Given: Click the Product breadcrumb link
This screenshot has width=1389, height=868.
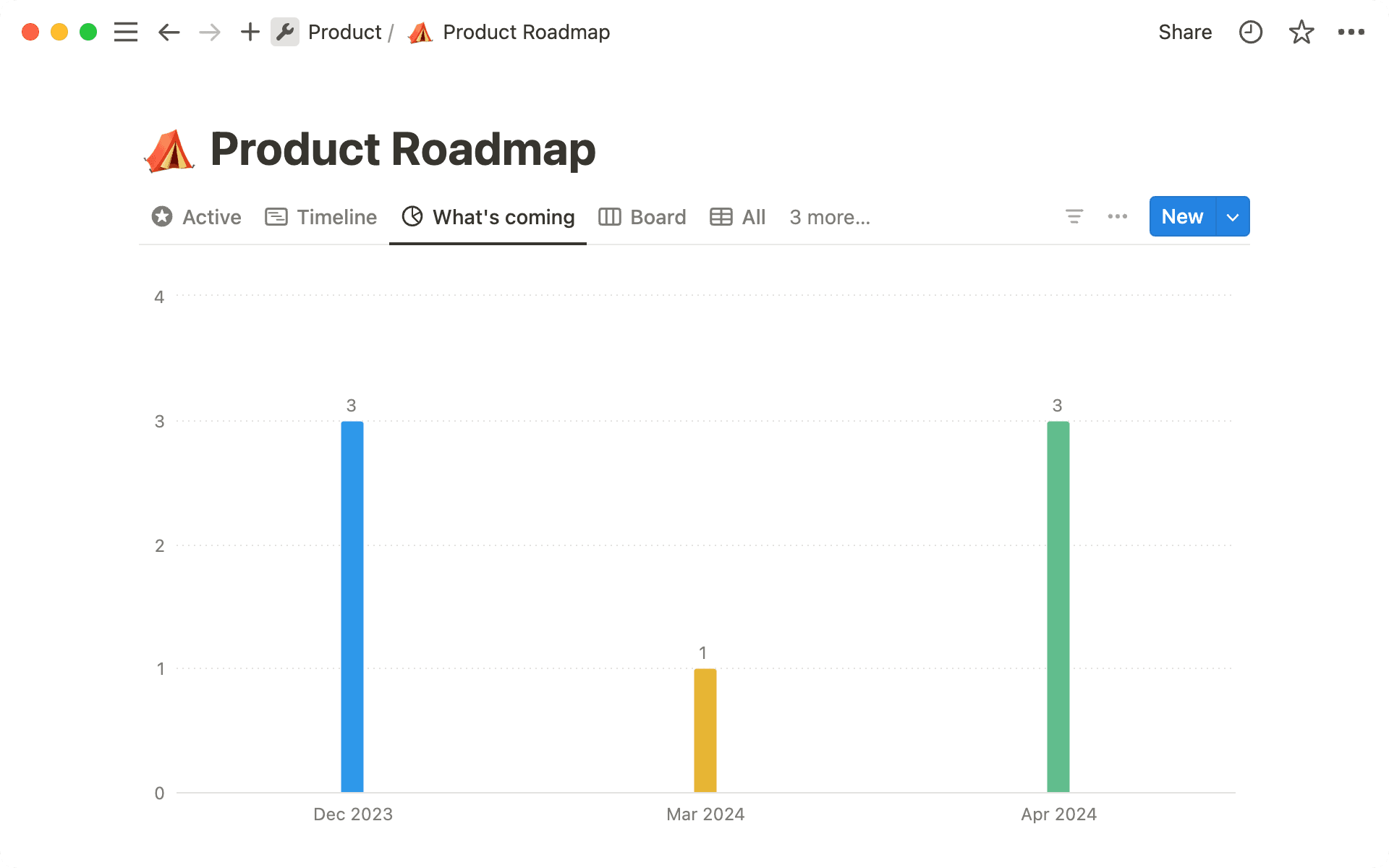Looking at the screenshot, I should (x=344, y=32).
